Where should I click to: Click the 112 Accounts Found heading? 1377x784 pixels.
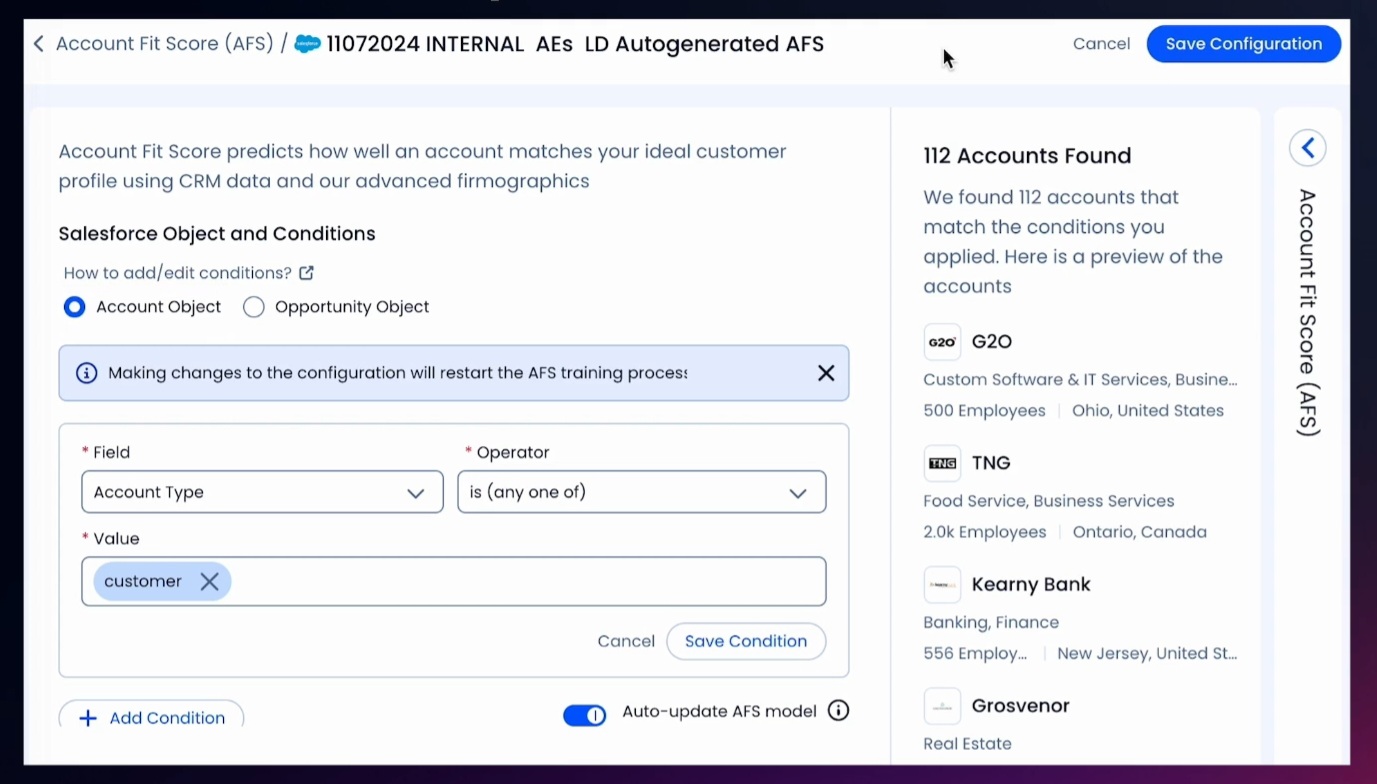[1027, 156]
